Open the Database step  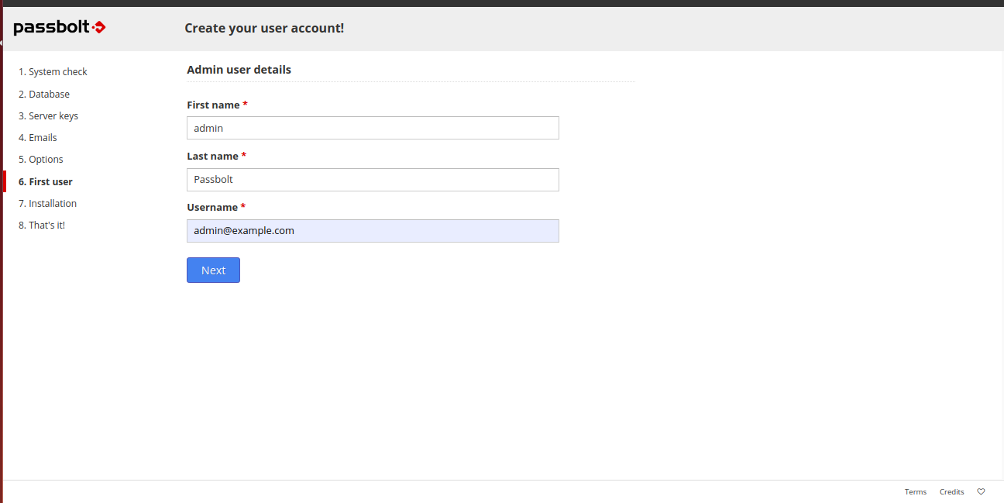click(44, 94)
